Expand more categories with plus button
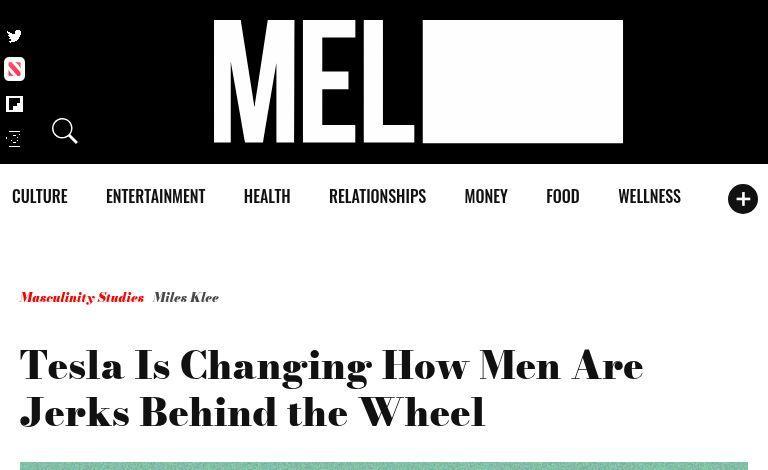The image size is (768, 470). pyautogui.click(x=742, y=199)
